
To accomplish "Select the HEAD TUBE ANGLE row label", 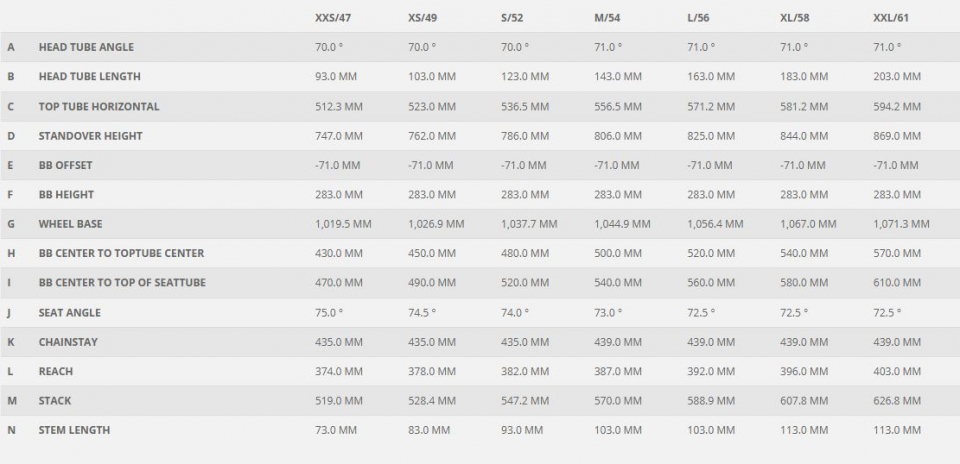I will coord(86,47).
